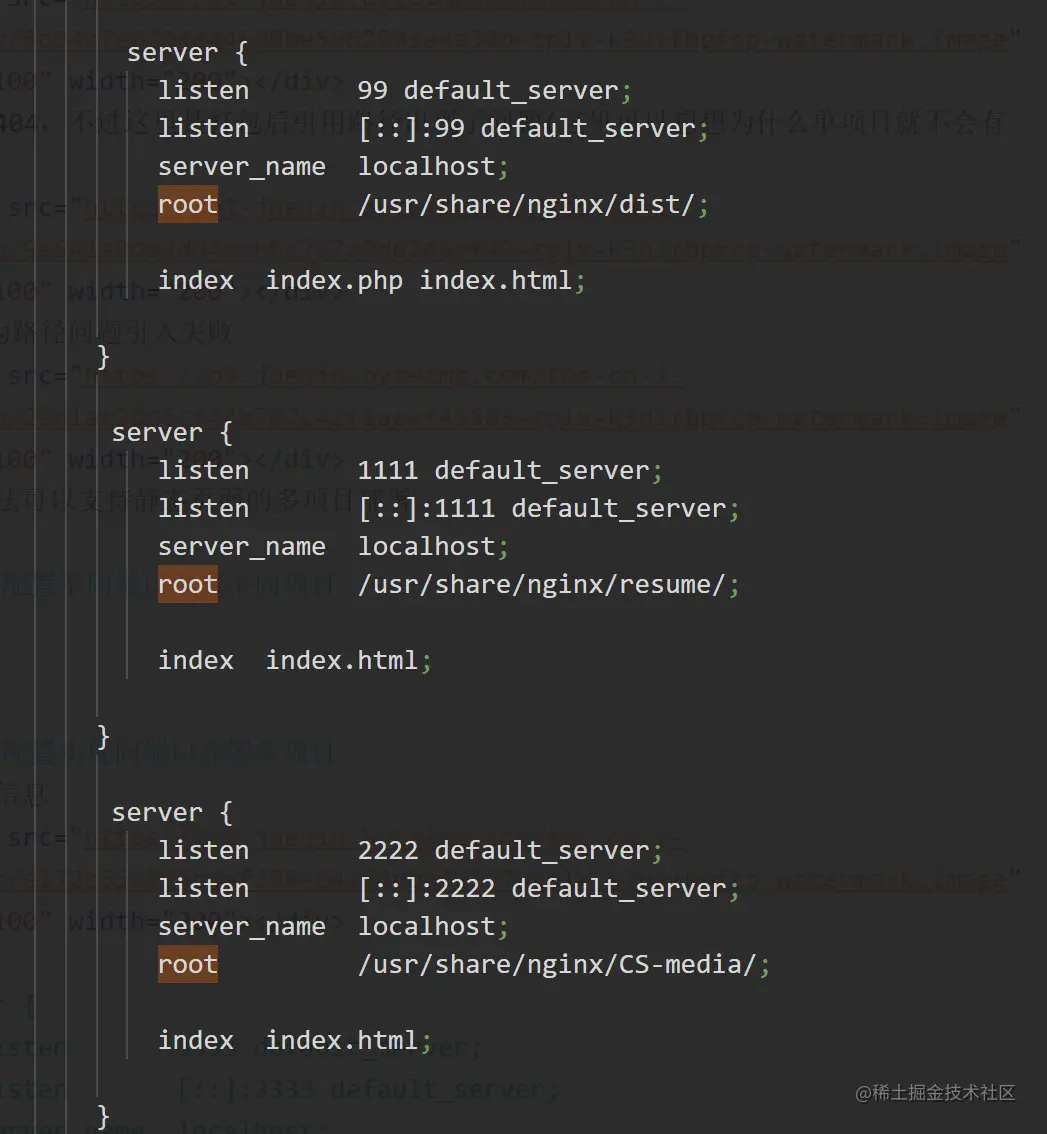Click the server keyword of the first block
Screen dimensions: 1047x1134
tap(172, 53)
